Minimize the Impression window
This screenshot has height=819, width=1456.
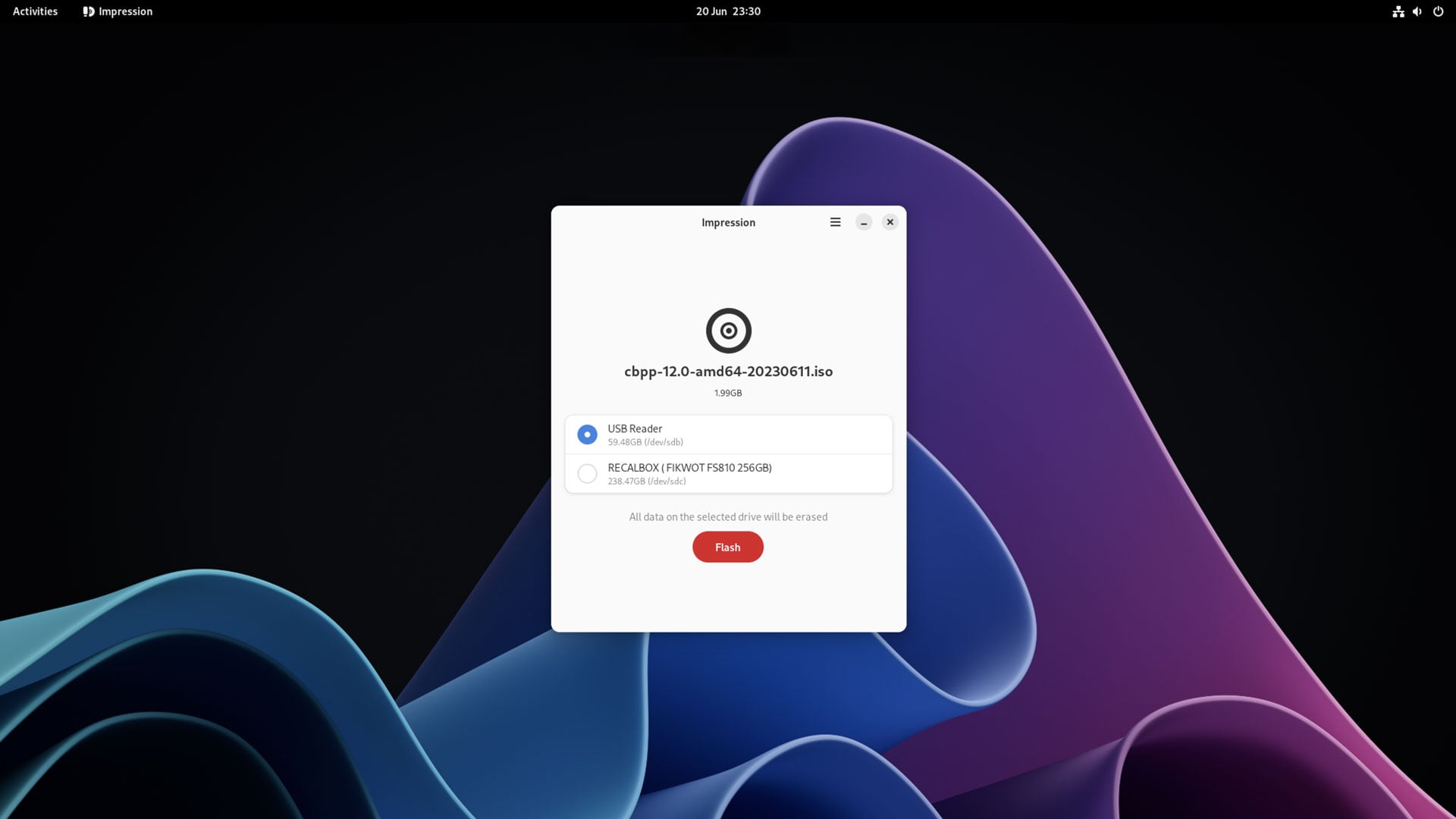point(864,222)
